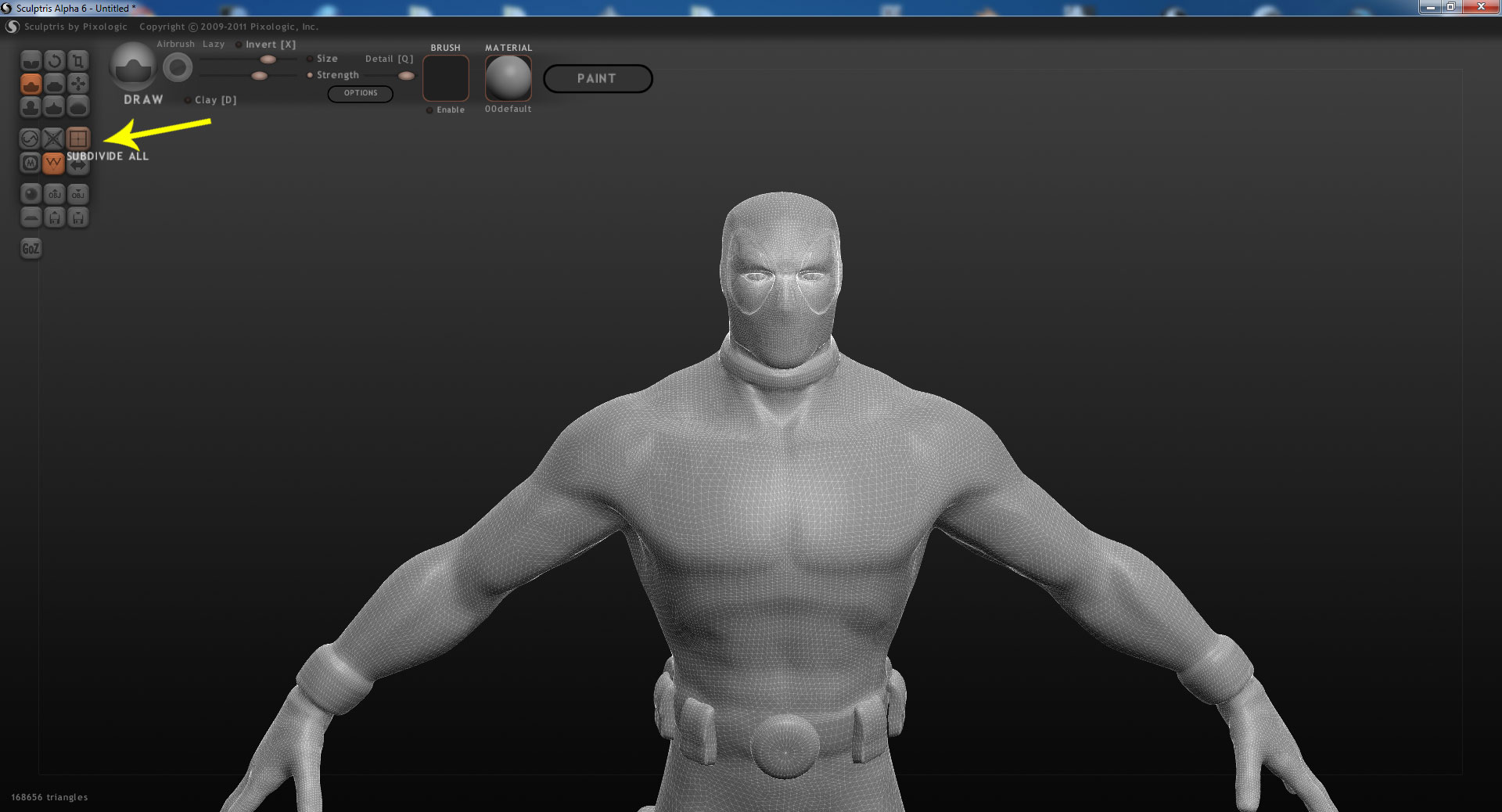Image resolution: width=1502 pixels, height=812 pixels.
Task: Select the Mask tool
Action: (30, 163)
